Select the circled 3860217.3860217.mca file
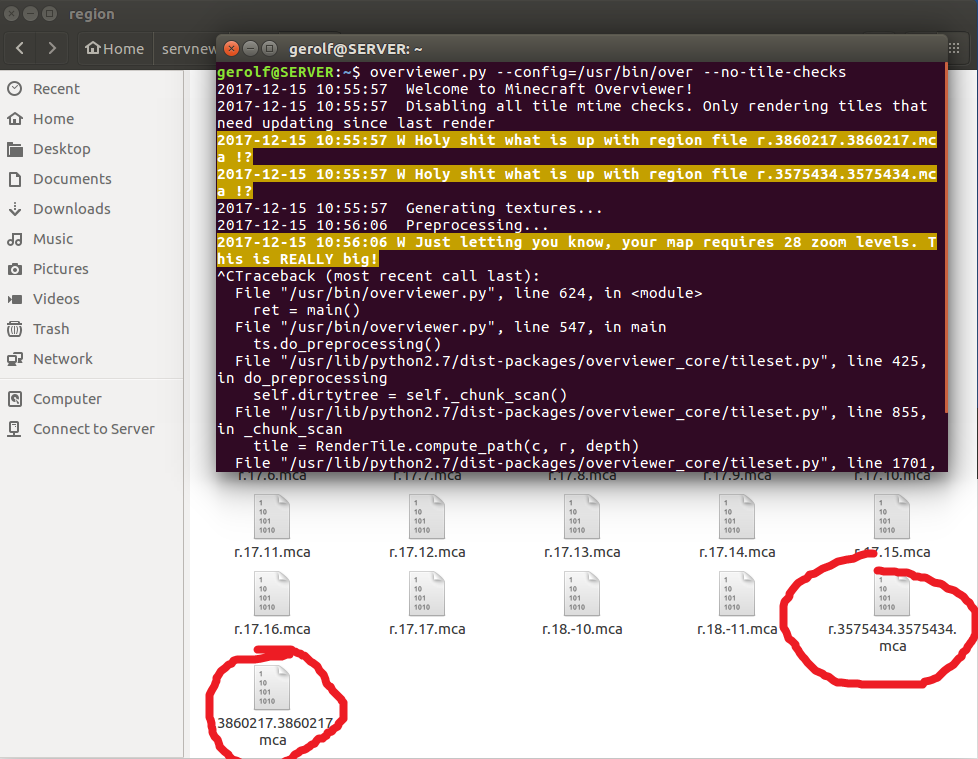Screen dimensions: 978x759 click(x=272, y=687)
